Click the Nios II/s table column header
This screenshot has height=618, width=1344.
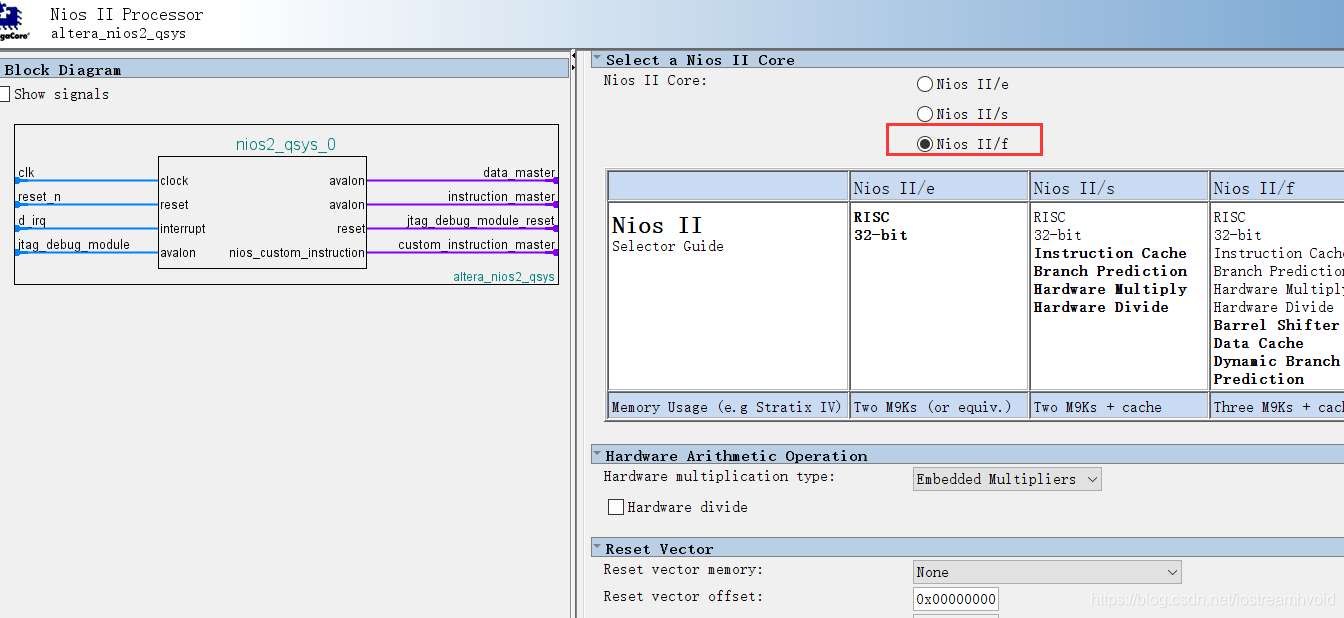1119,187
